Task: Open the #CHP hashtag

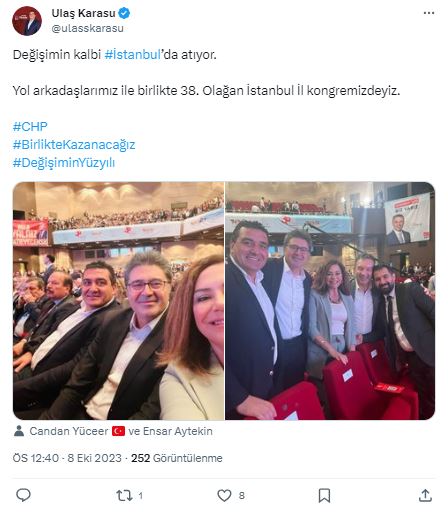Action: click(30, 127)
